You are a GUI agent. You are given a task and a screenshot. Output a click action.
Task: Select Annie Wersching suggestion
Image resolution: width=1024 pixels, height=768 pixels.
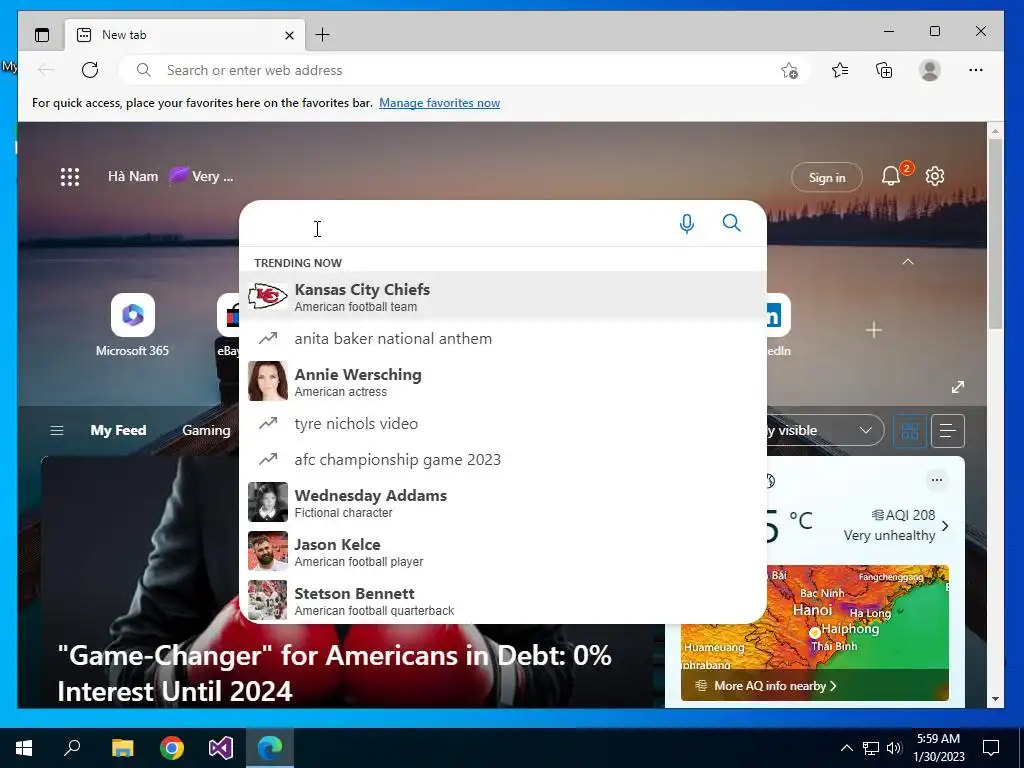tap(503, 381)
